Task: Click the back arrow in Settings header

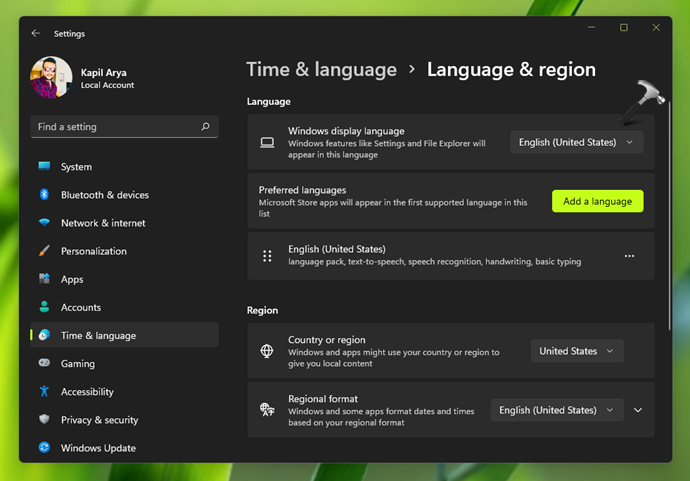Action: click(36, 33)
